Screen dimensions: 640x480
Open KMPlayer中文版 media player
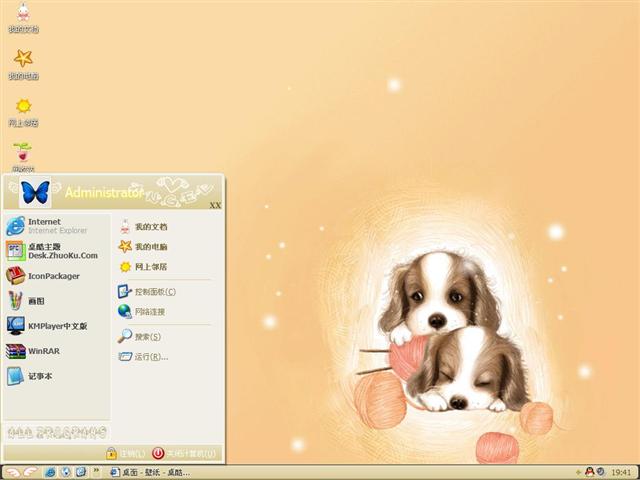tap(47, 326)
